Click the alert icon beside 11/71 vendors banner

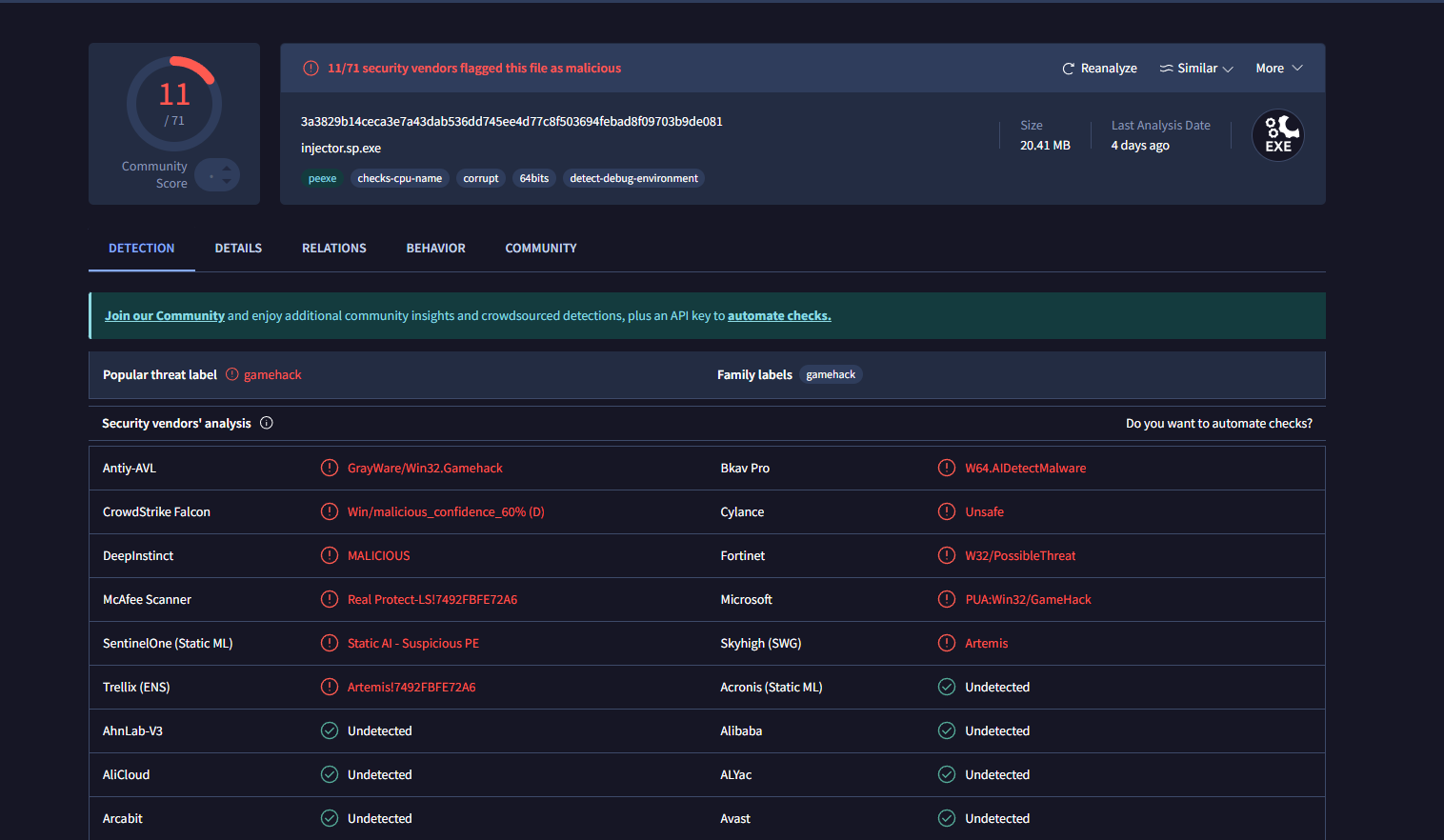click(x=311, y=69)
